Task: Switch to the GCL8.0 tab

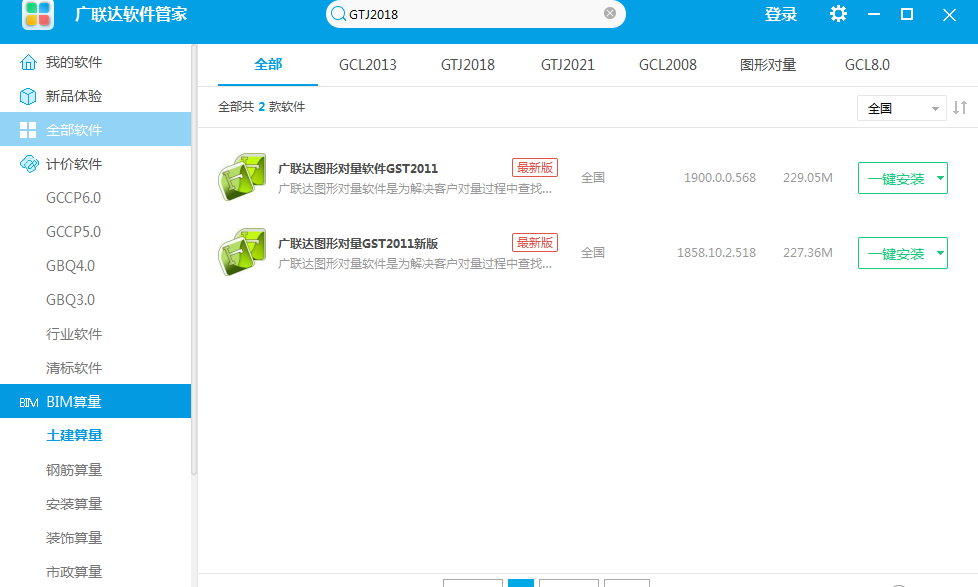Action: [867, 65]
